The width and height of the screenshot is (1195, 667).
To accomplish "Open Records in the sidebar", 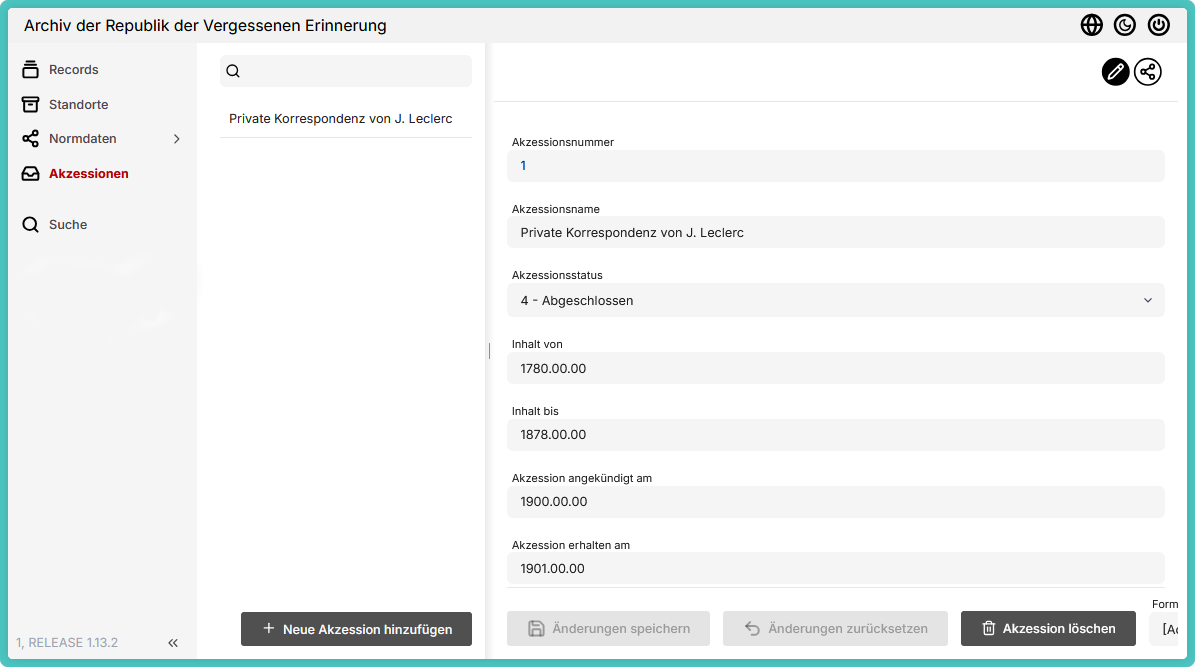I will [73, 70].
